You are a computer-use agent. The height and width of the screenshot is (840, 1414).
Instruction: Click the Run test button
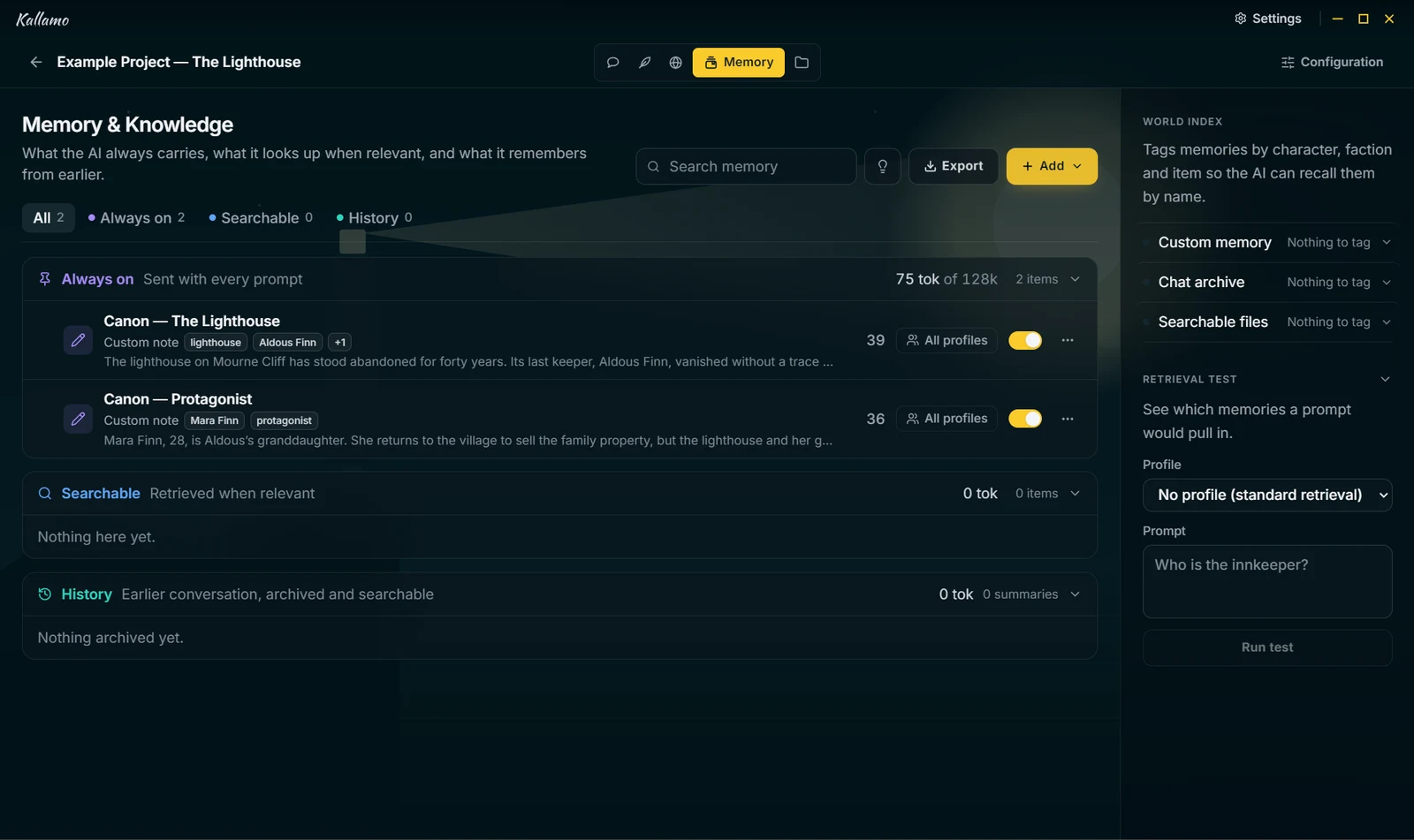click(1267, 647)
